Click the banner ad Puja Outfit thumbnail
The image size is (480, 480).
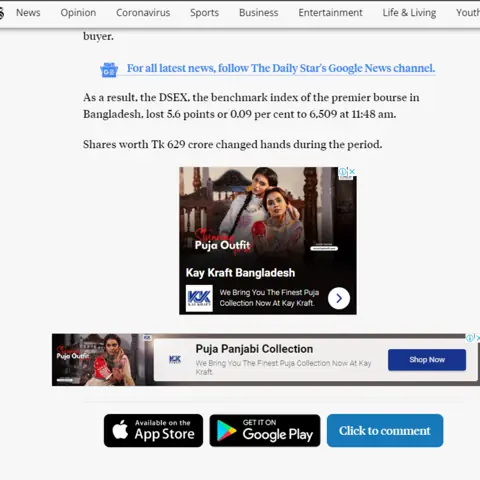click(99, 360)
